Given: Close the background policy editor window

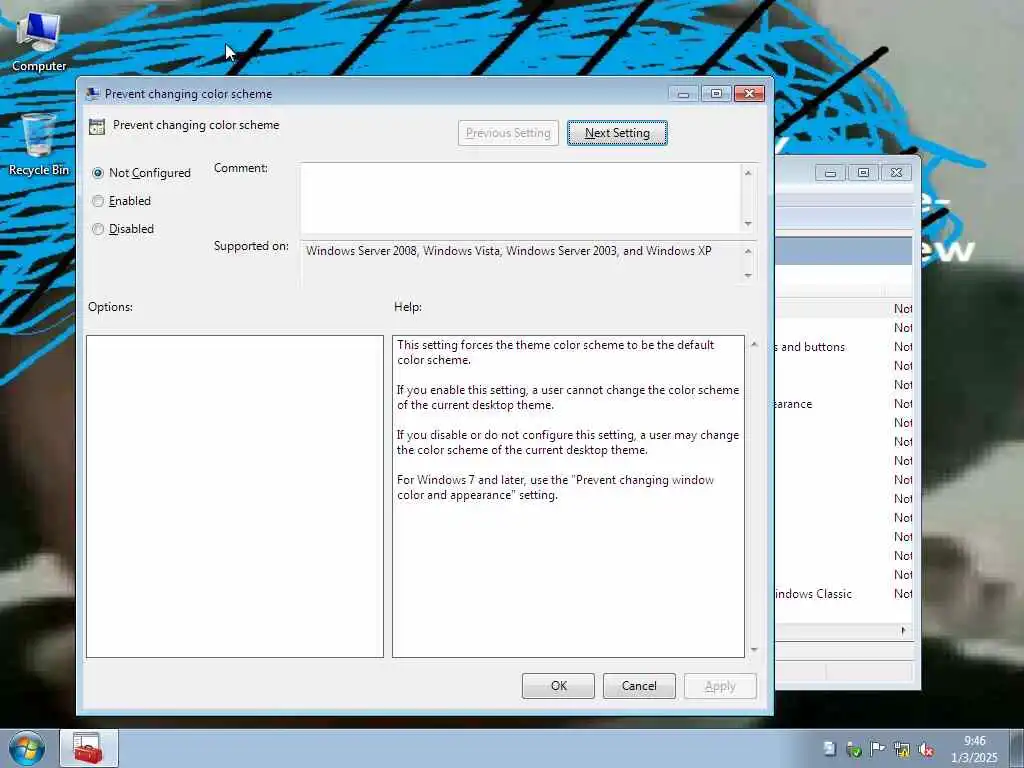Looking at the screenshot, I should click(896, 173).
